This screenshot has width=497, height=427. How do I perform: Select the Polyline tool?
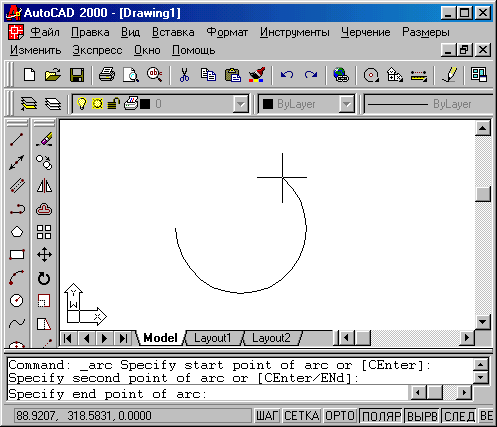click(x=17, y=209)
